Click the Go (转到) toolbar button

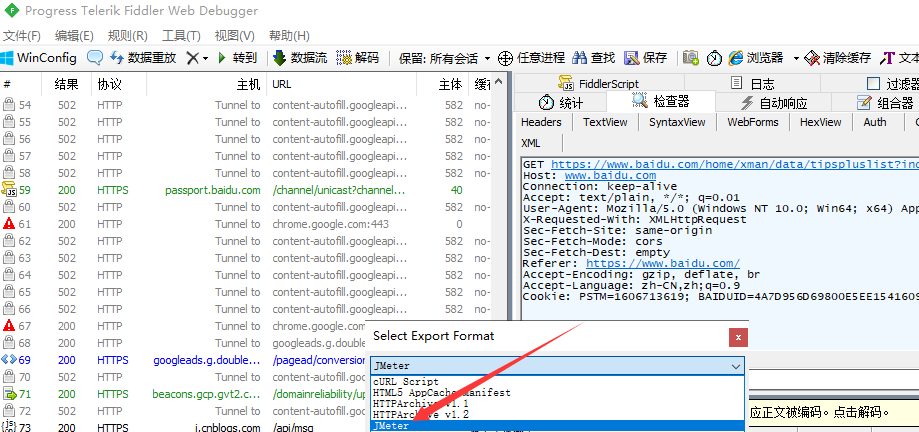tap(237, 57)
